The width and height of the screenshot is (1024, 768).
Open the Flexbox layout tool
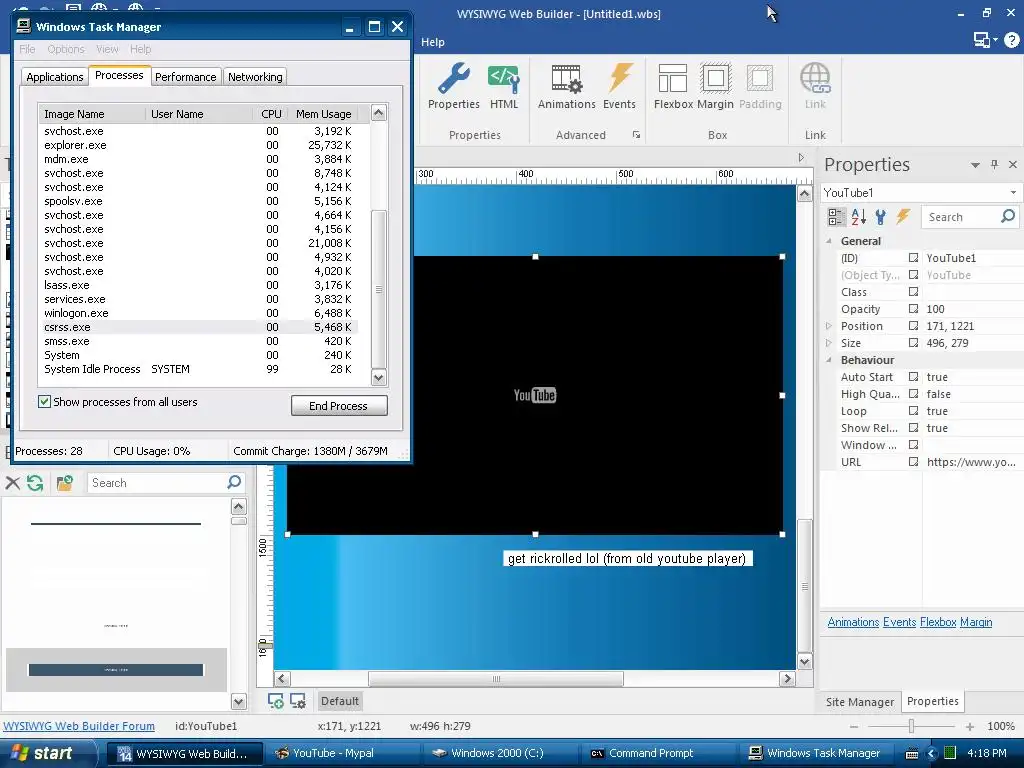pos(673,86)
